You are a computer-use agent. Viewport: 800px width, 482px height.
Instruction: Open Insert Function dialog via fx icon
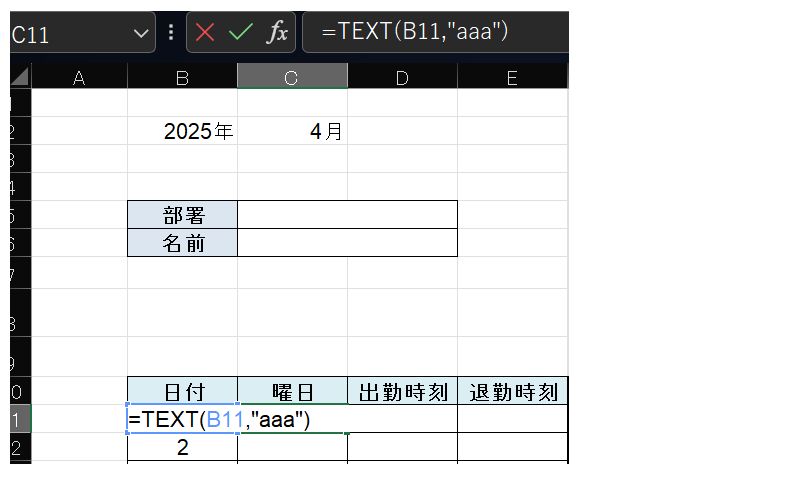[x=276, y=32]
